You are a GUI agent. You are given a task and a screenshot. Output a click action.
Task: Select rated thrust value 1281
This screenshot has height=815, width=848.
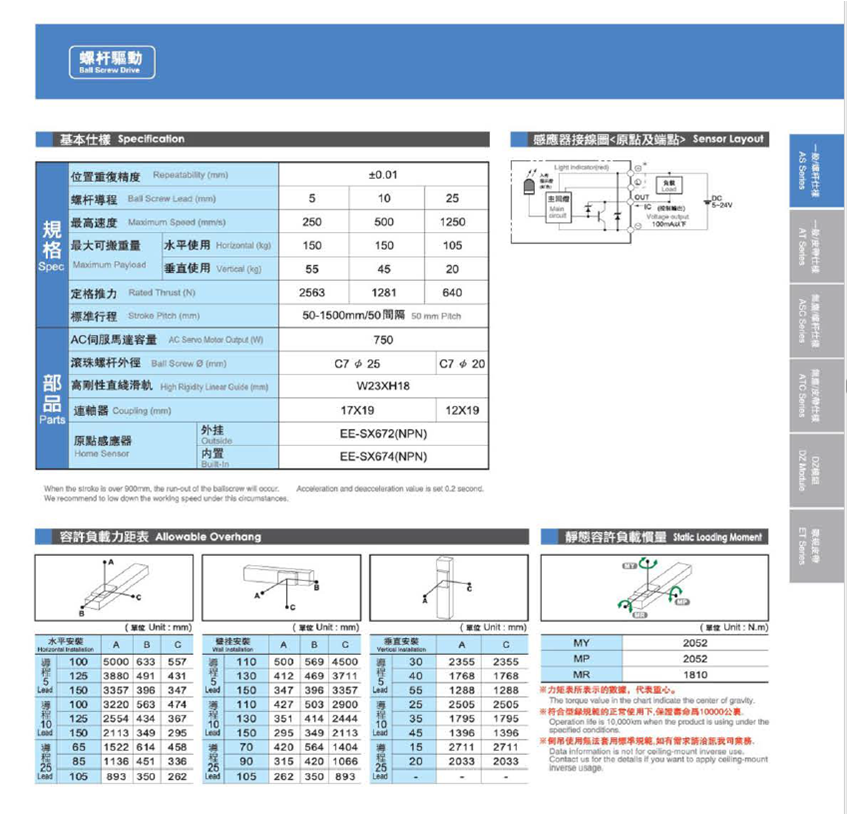pos(384,293)
